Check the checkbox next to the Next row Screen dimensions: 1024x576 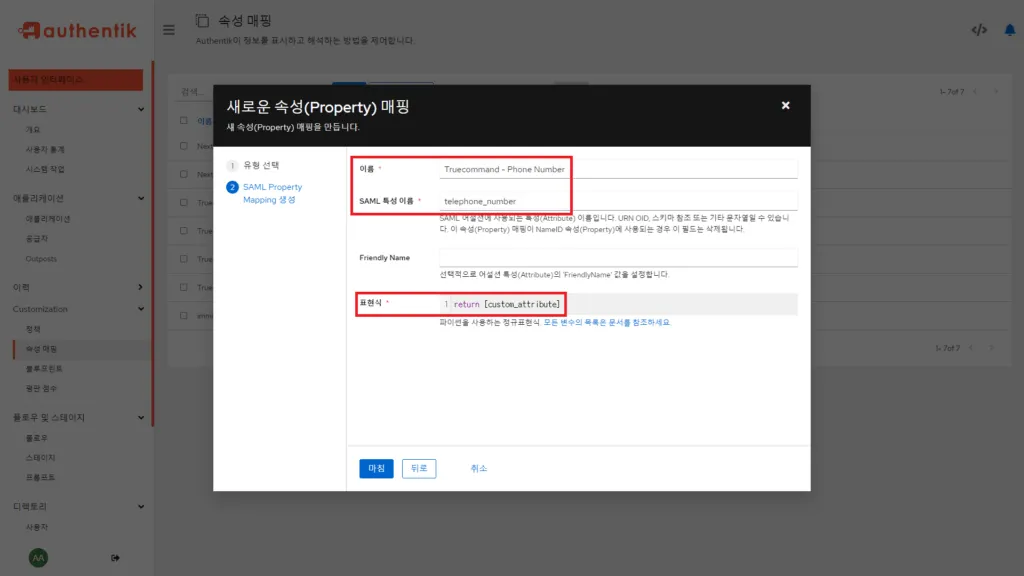click(184, 145)
